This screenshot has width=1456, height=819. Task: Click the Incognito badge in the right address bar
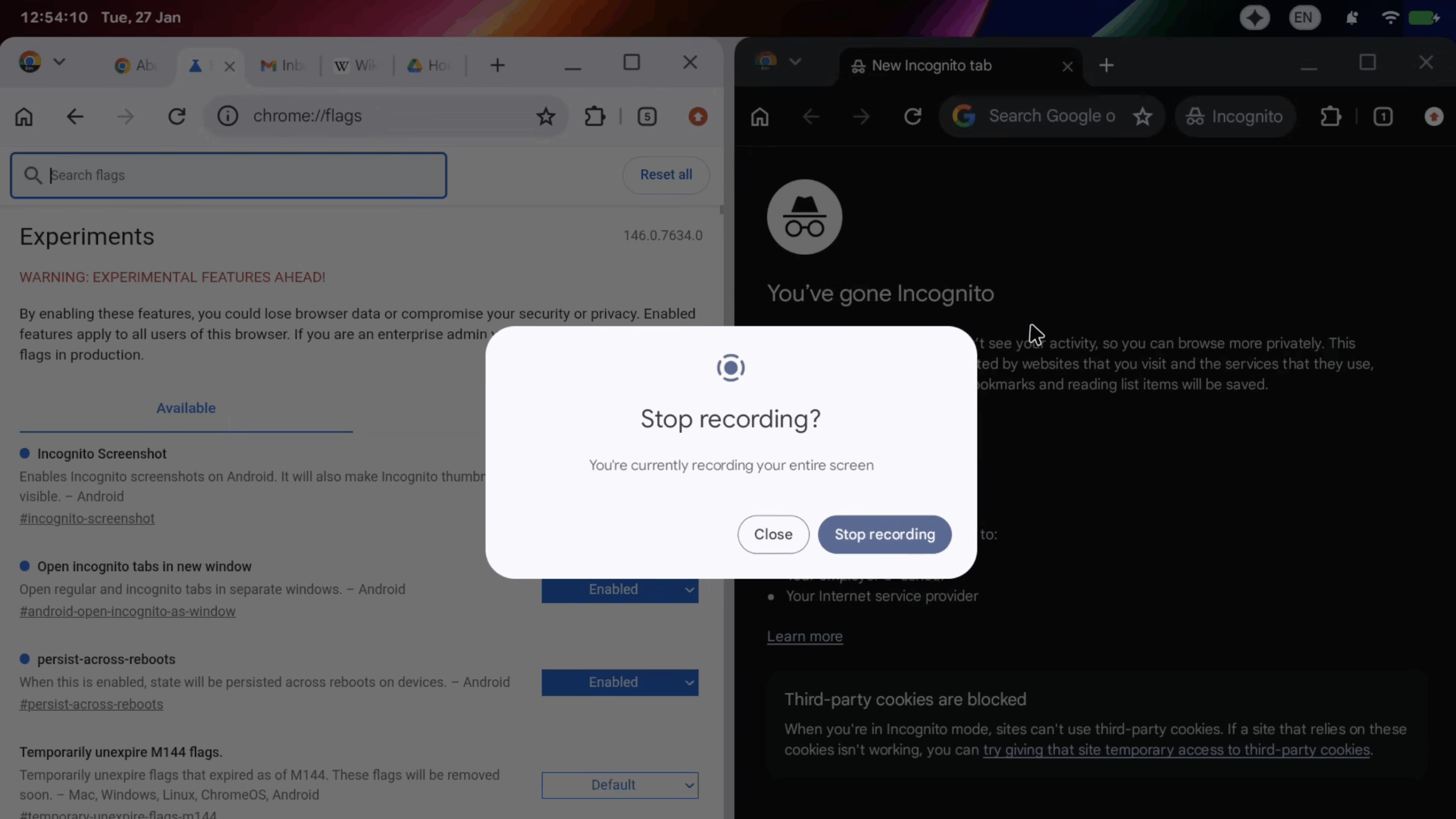(1235, 116)
